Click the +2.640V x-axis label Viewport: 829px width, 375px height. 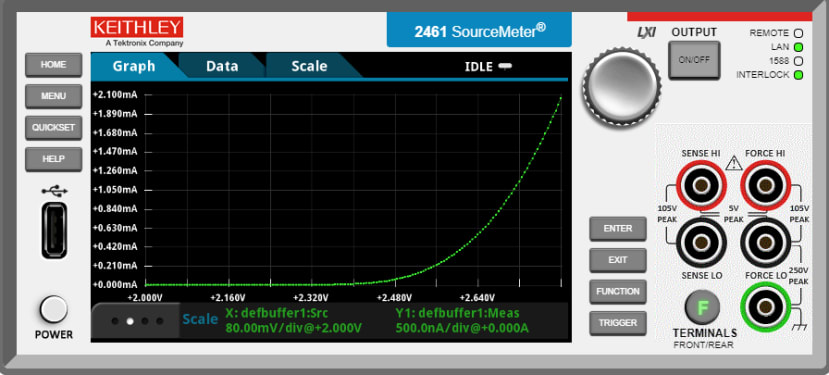click(477, 297)
